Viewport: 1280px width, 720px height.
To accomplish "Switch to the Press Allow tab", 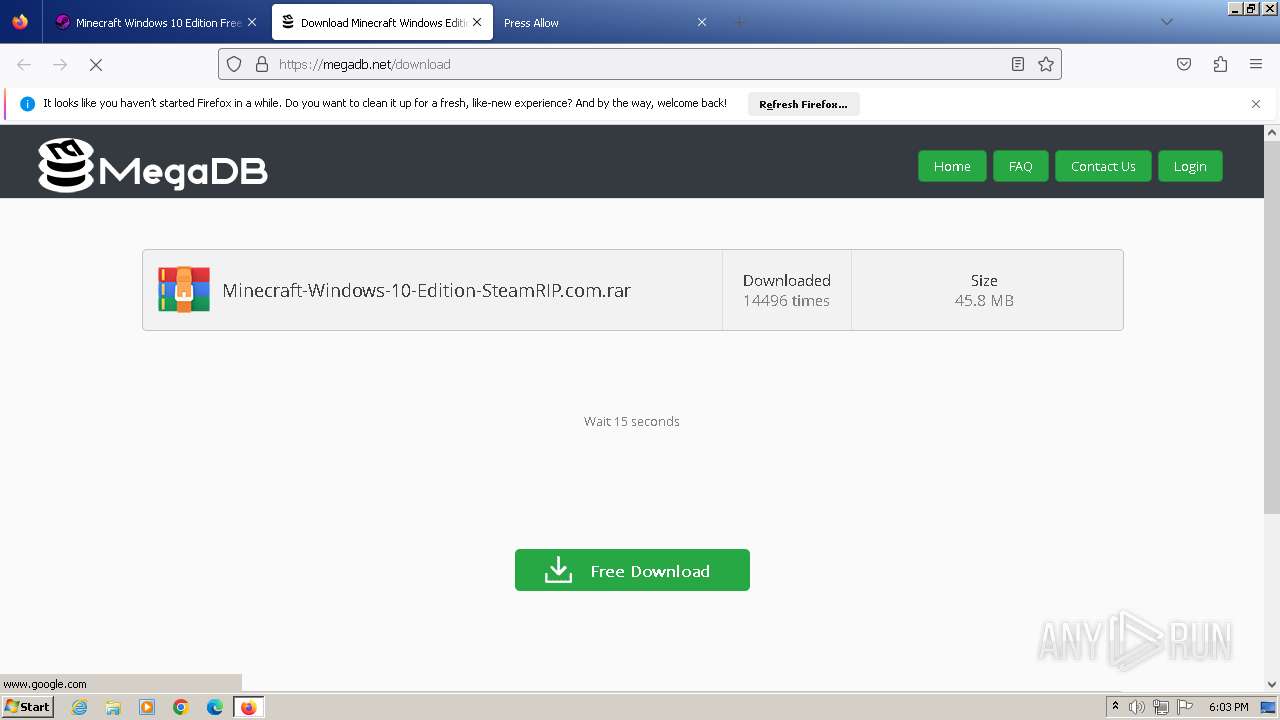I will point(606,22).
